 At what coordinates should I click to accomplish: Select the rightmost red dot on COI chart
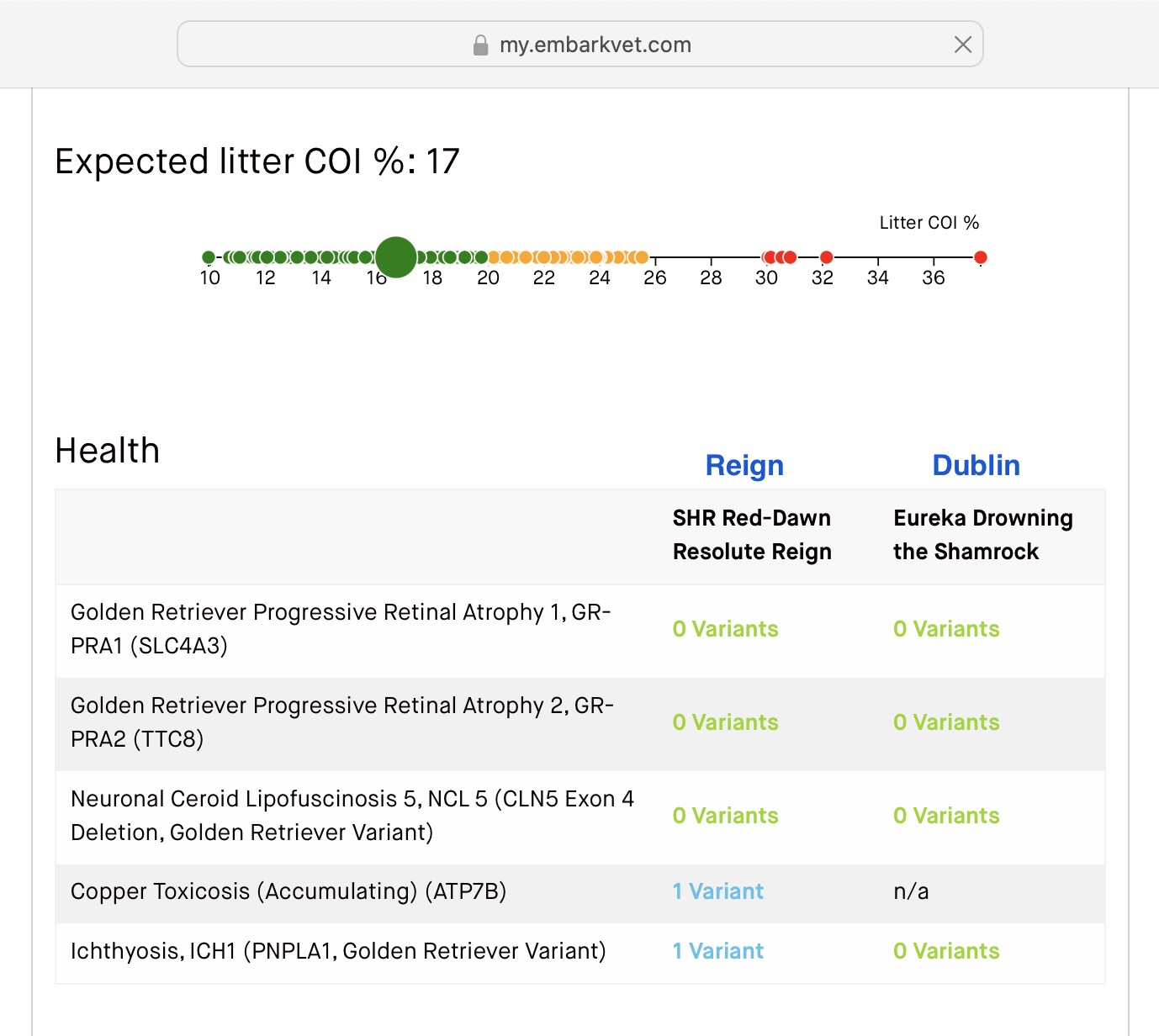980,257
